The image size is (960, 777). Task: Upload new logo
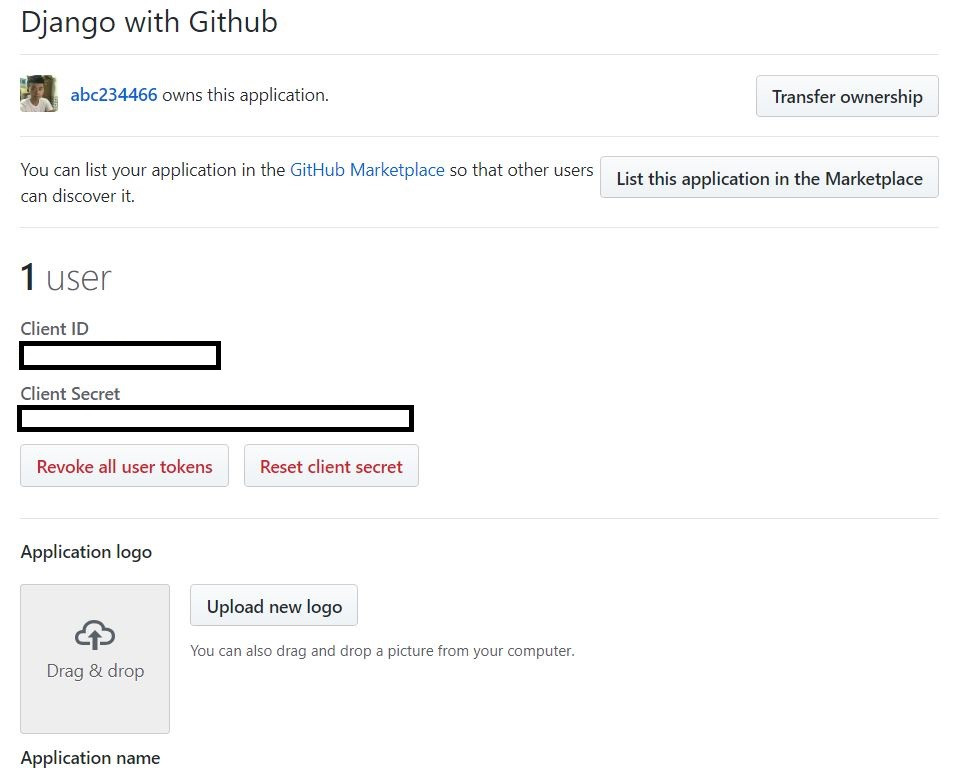click(274, 607)
